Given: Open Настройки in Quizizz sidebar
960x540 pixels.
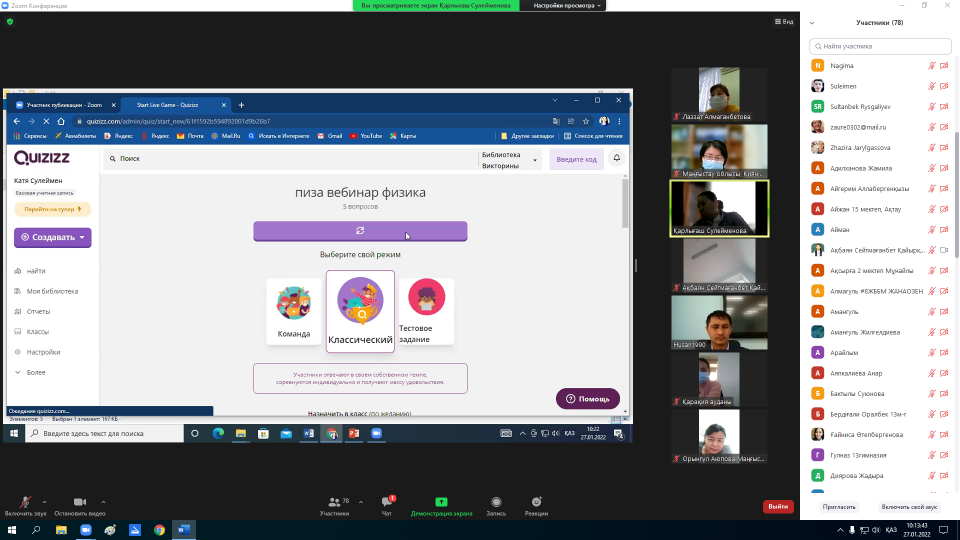Looking at the screenshot, I should click(43, 352).
